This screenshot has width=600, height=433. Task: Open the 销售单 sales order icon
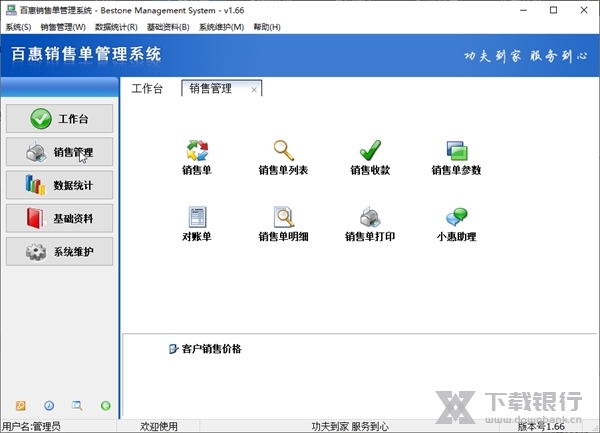point(197,150)
